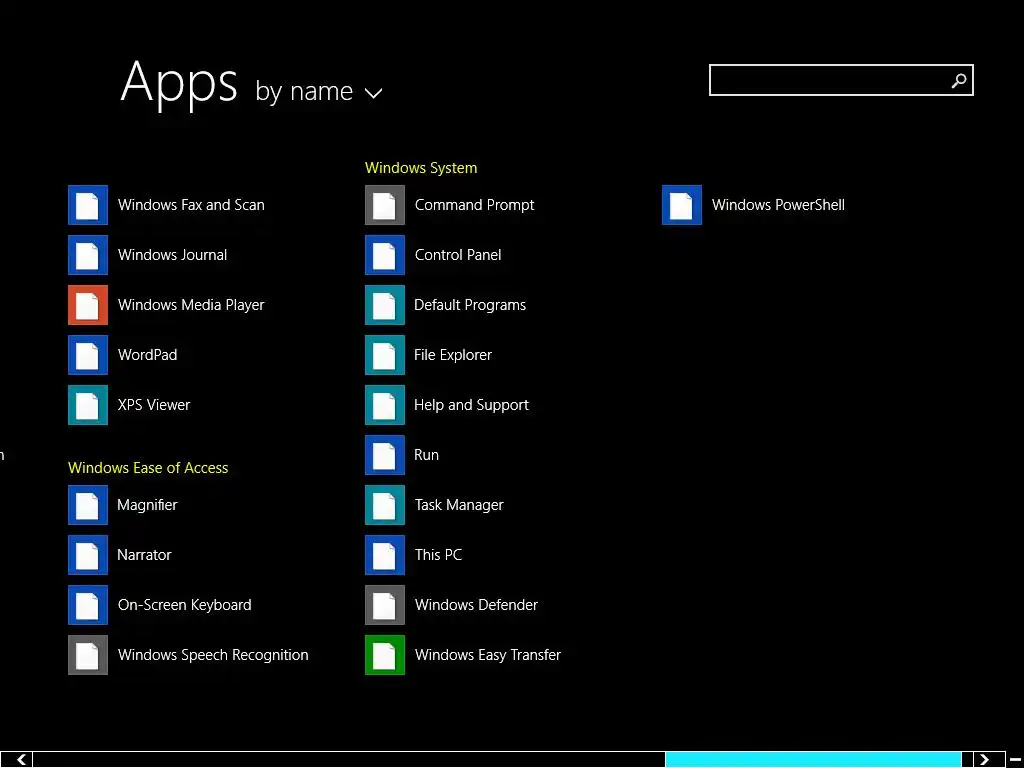Launch Task Manager icon
The width and height of the screenshot is (1024, 768).
(x=385, y=505)
